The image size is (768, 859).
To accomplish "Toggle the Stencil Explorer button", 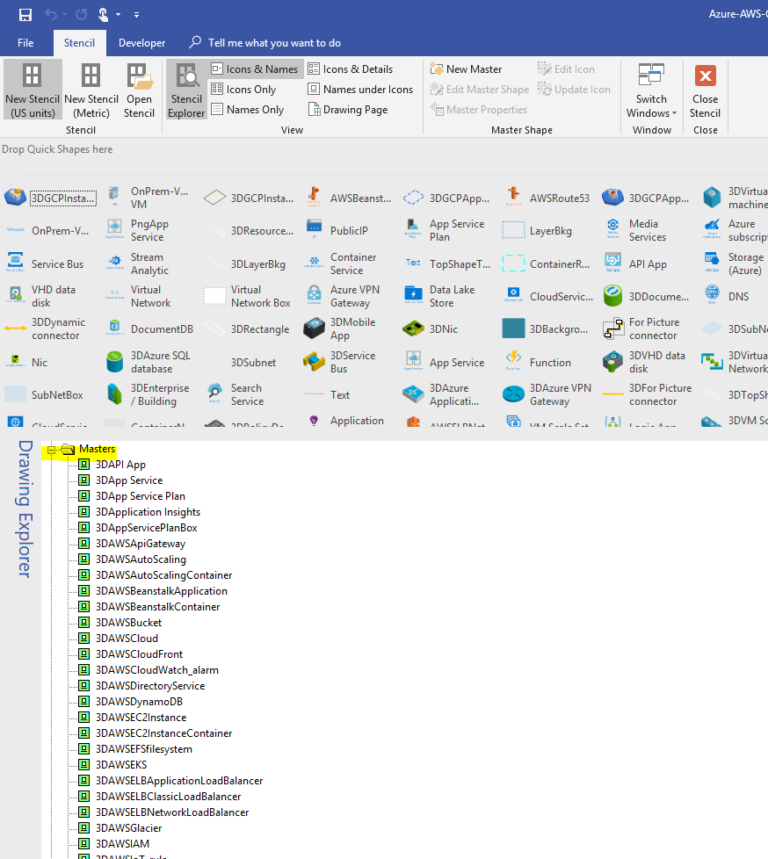I will [x=186, y=90].
